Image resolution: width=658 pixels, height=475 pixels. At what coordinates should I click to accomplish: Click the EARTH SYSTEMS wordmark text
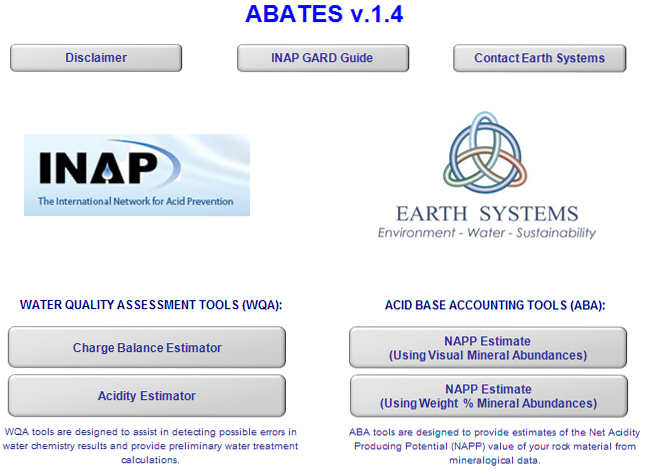coord(487,214)
